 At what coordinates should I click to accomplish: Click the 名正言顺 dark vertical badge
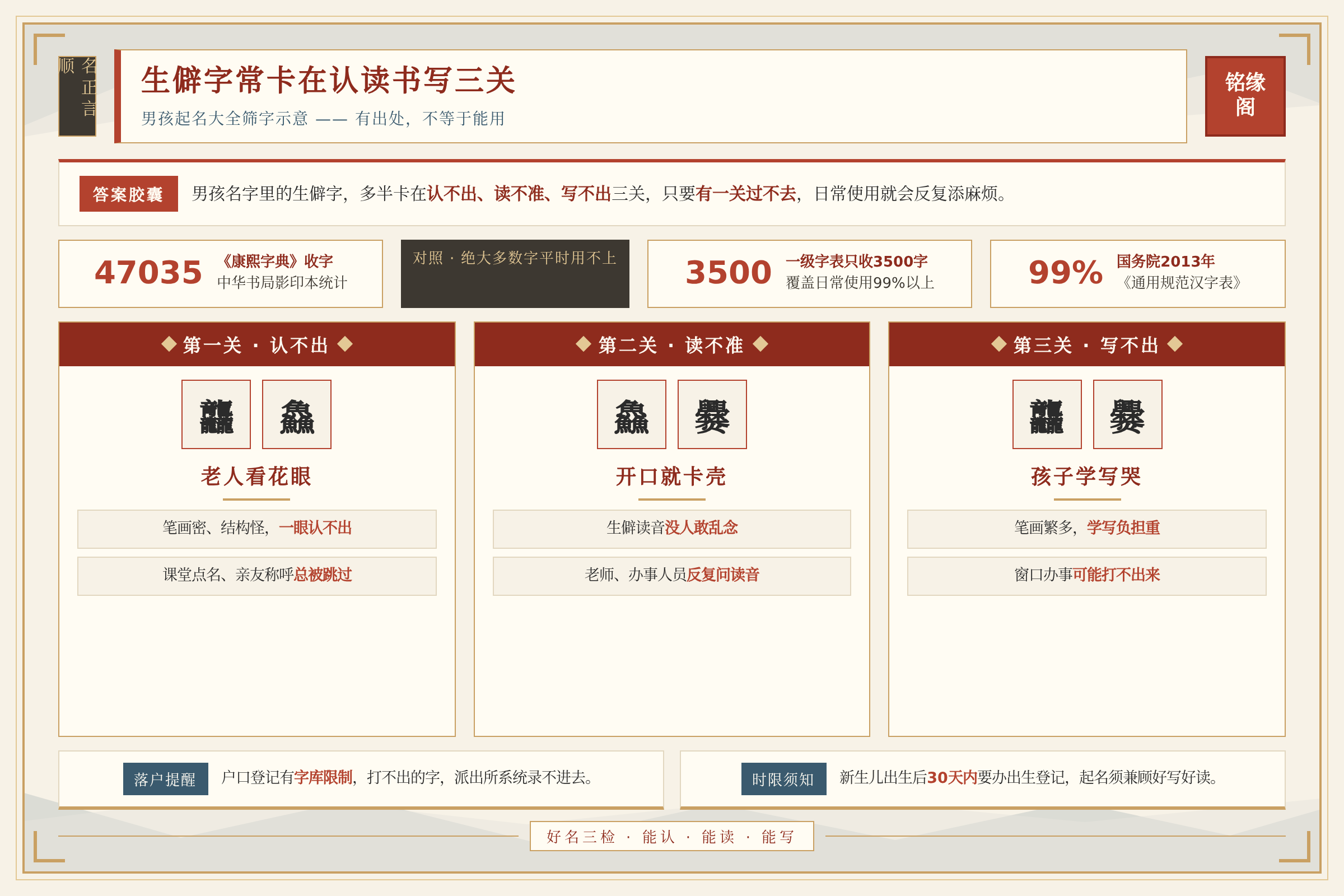coord(77,96)
